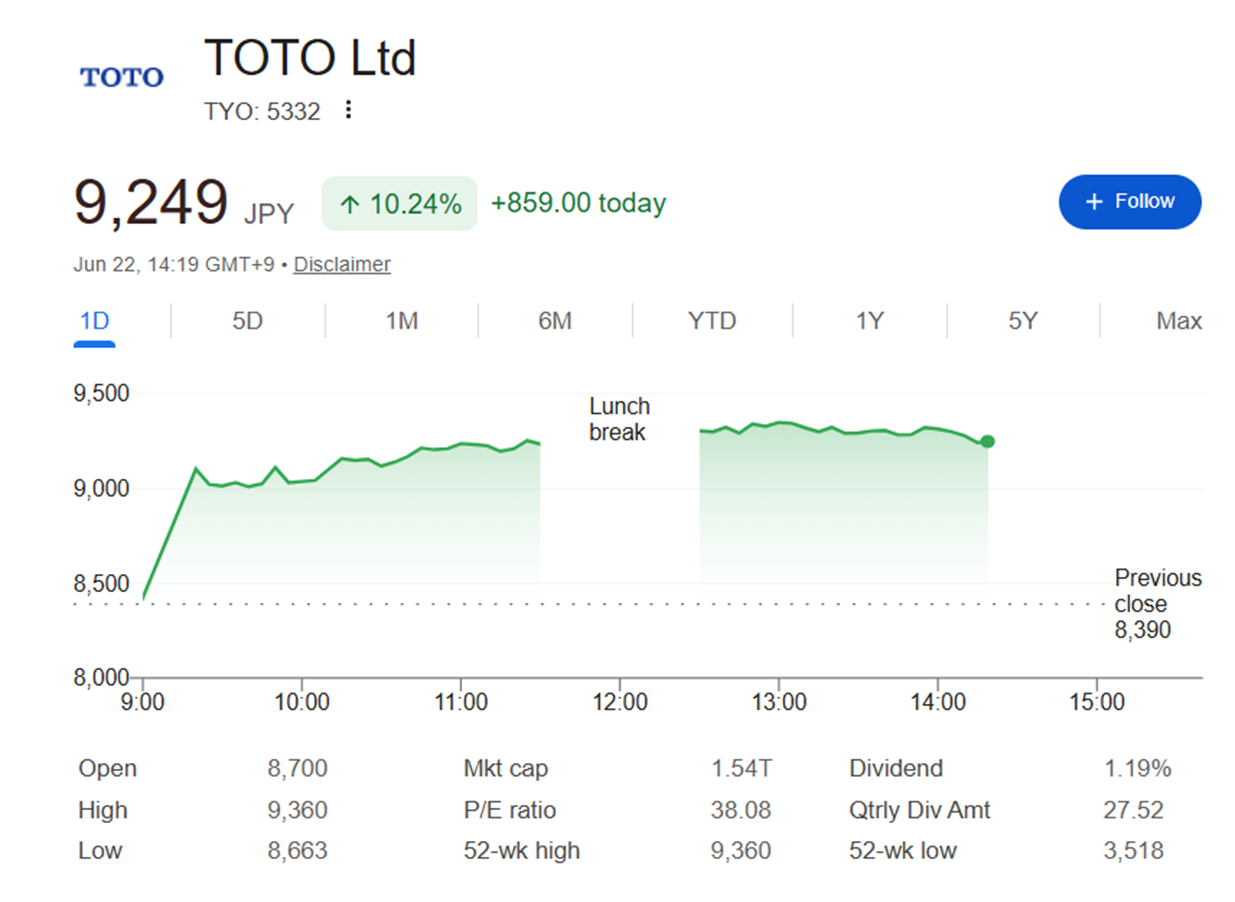
Task: Click the plus Follow button
Action: pyautogui.click(x=1130, y=202)
